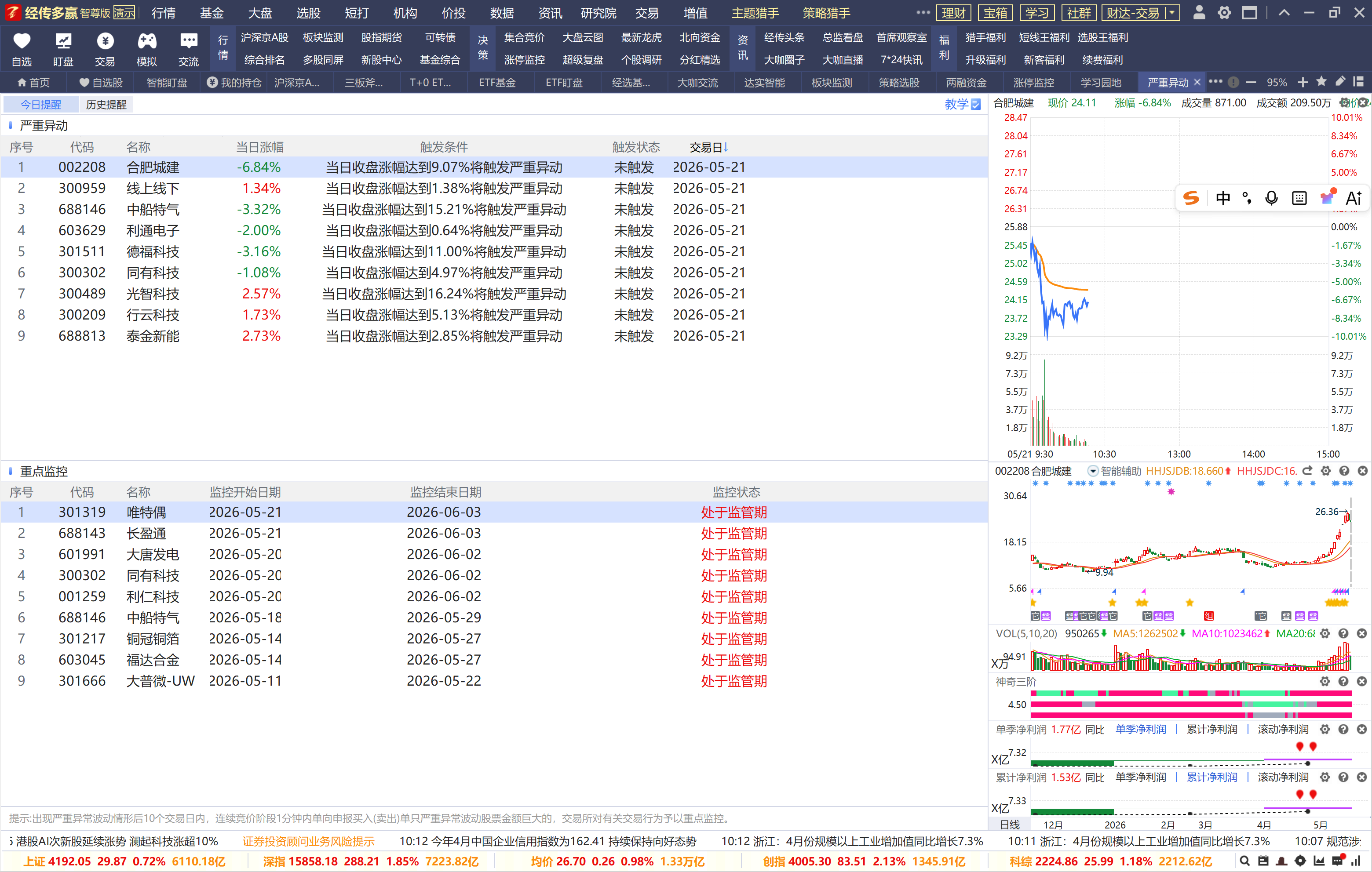Open the 神奇三阶 help icon

coord(1343,681)
